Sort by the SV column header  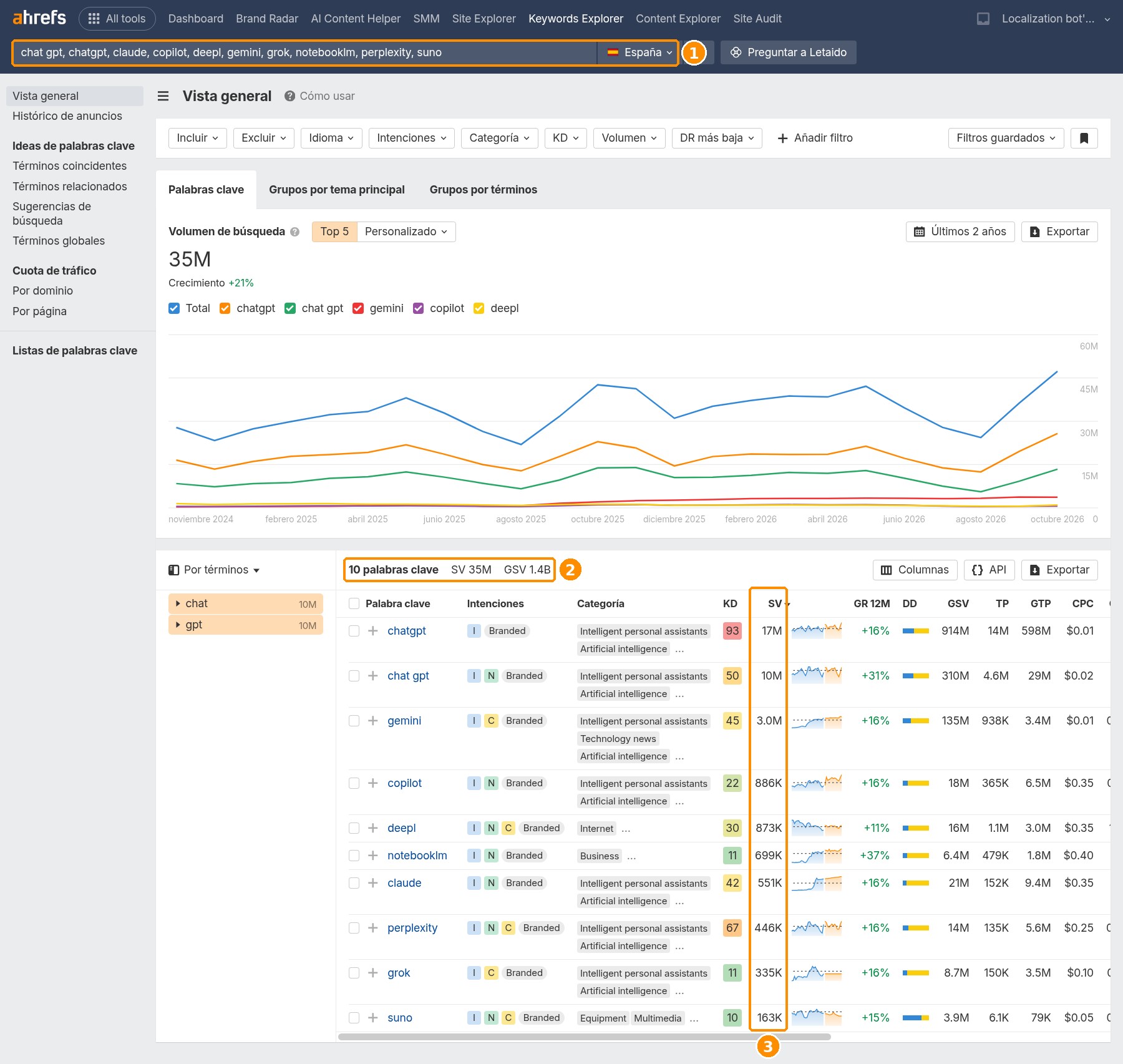775,603
